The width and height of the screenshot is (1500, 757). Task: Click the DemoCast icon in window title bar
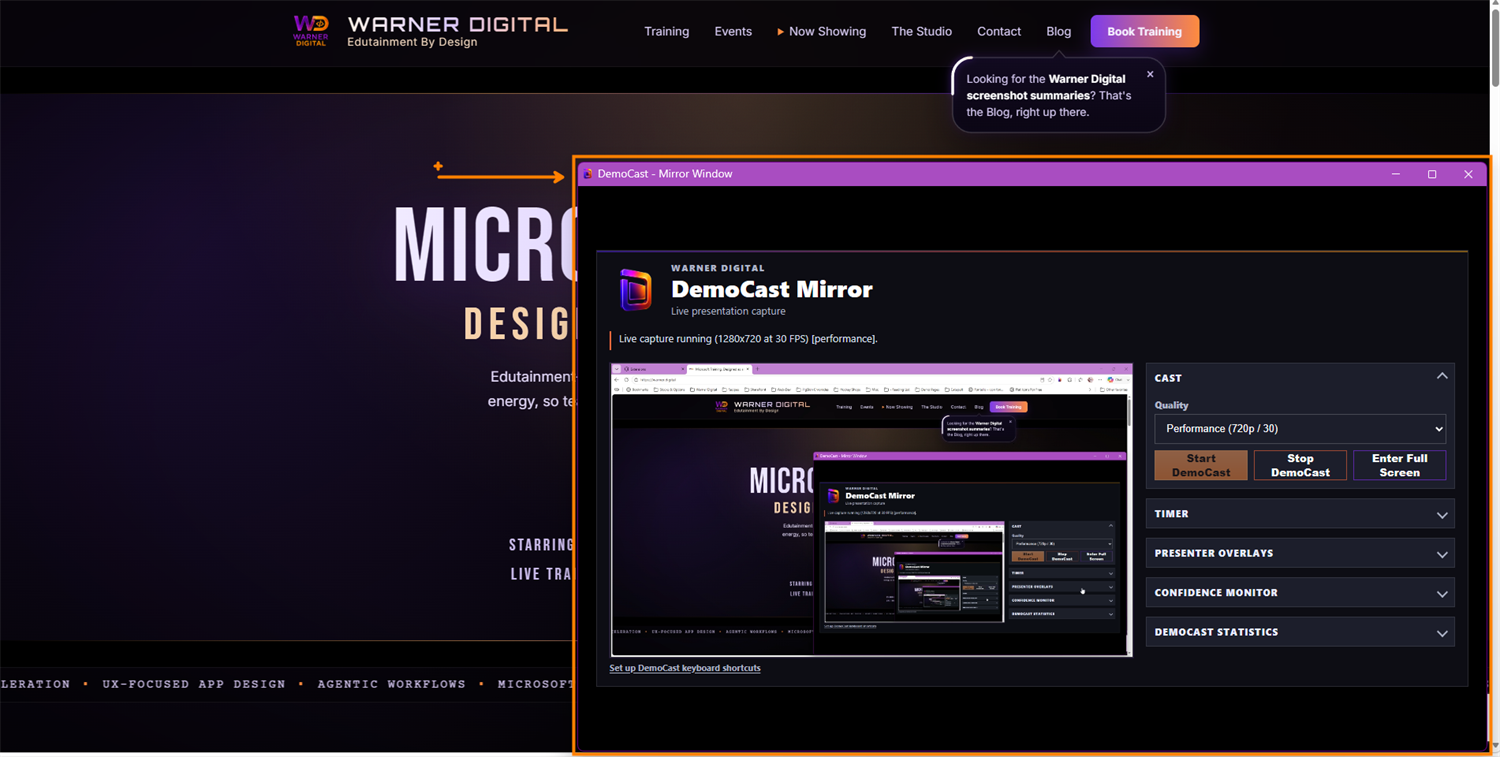point(588,174)
